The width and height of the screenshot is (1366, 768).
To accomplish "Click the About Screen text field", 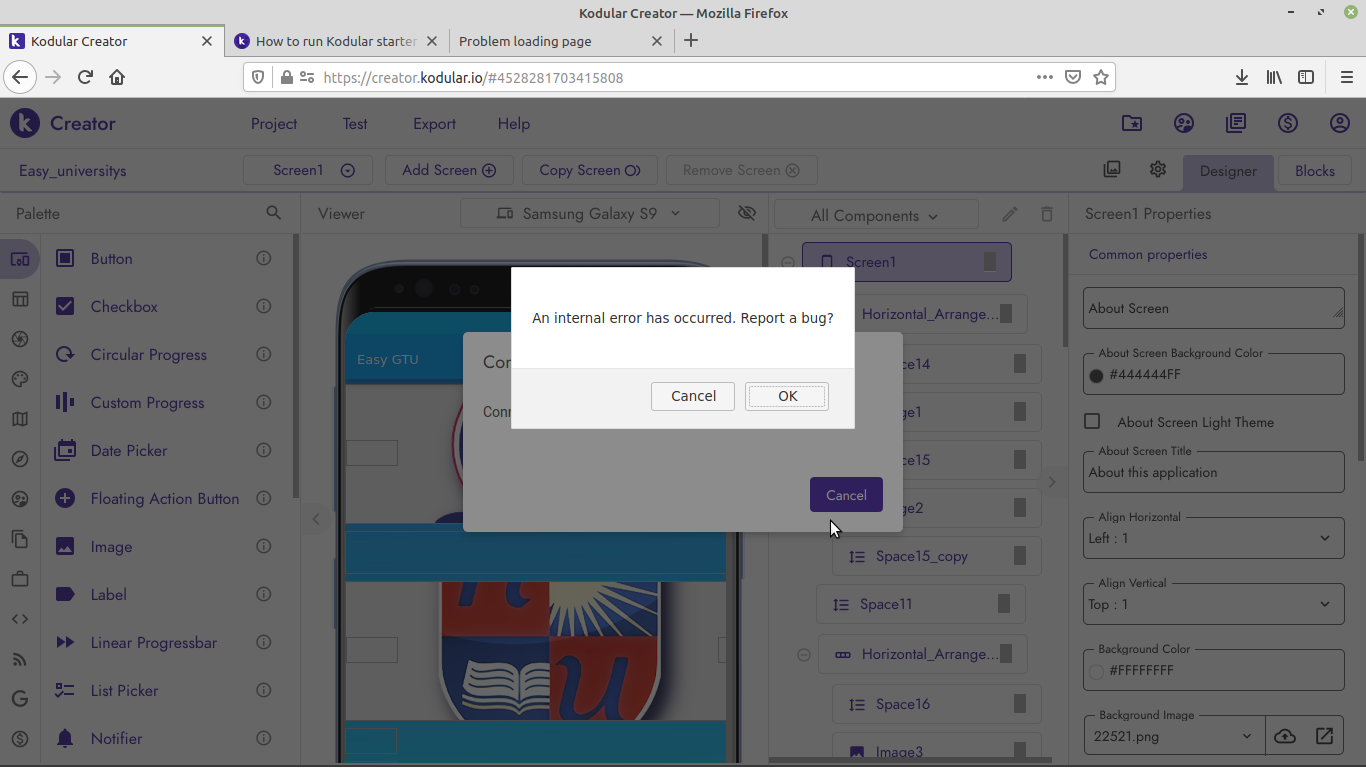I will tap(1214, 308).
